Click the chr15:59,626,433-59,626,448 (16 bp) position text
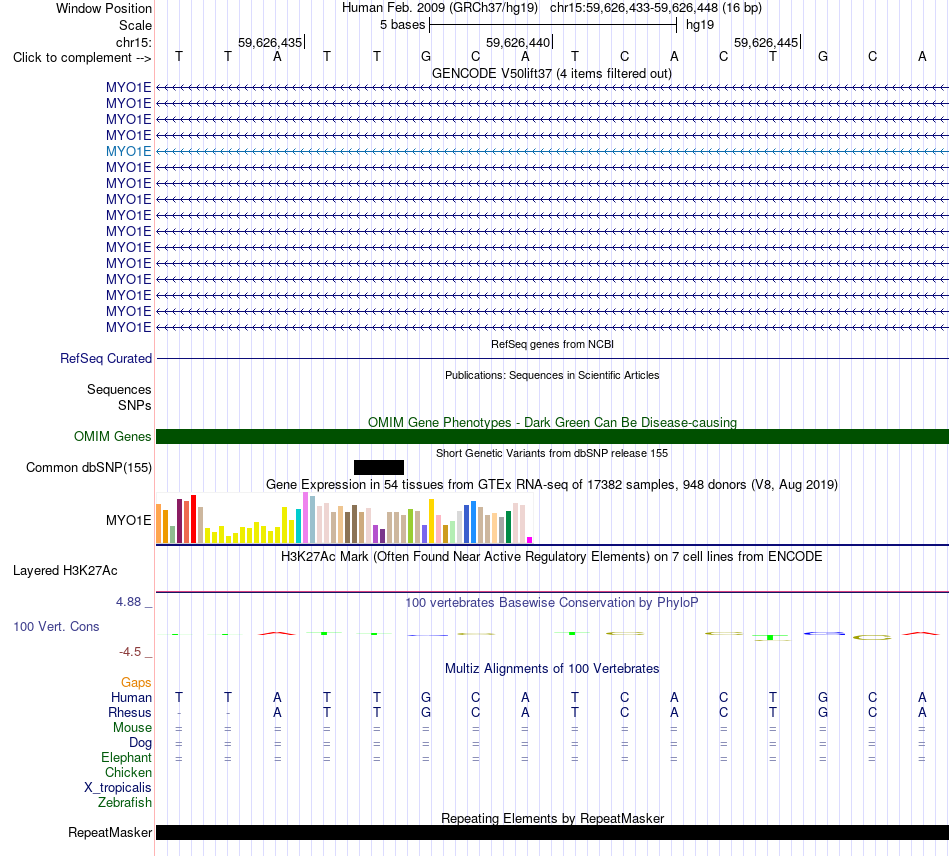 point(656,8)
